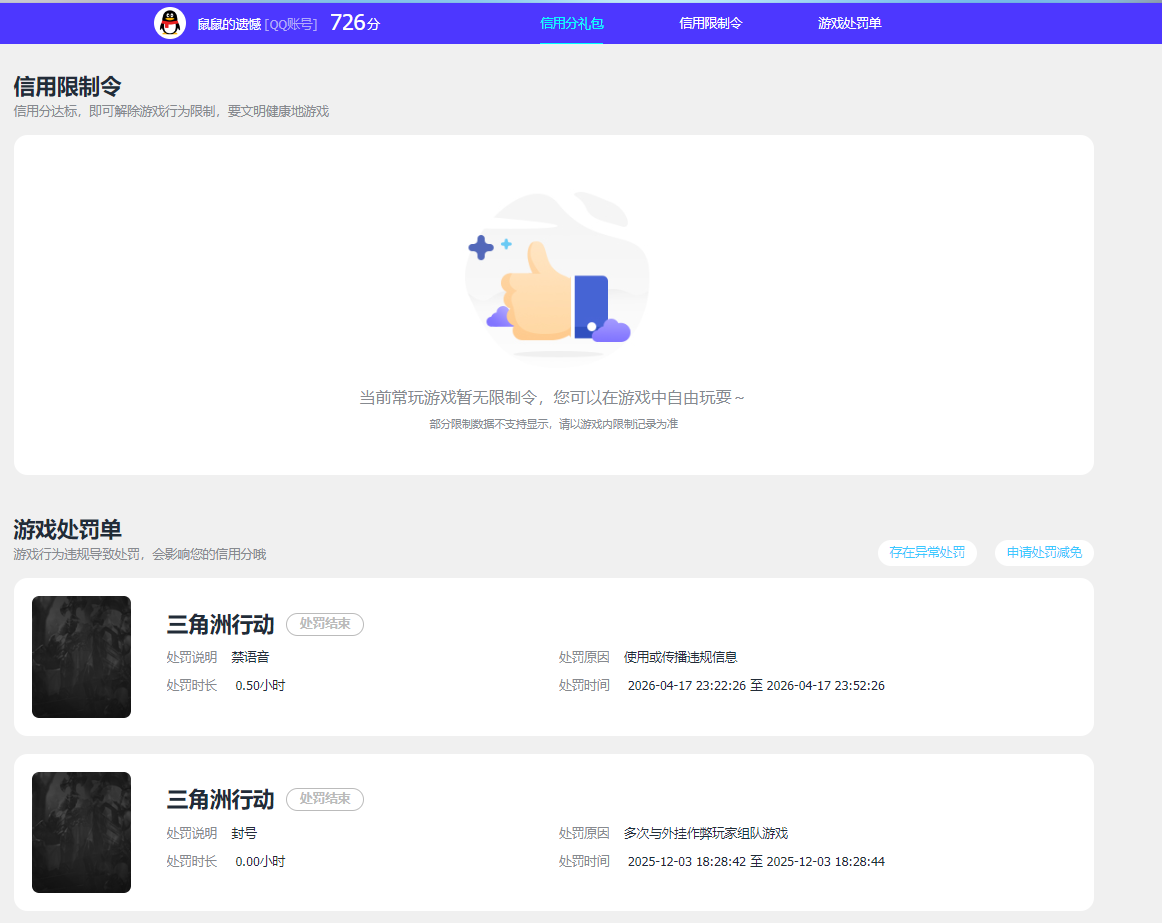
Task: Click the [QQ账号] account label
Action: [x=290, y=24]
